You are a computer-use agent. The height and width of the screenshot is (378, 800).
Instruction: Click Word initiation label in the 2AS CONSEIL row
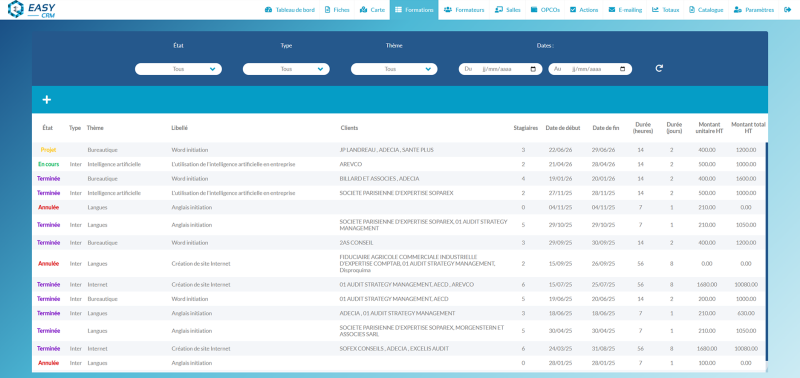click(x=190, y=243)
